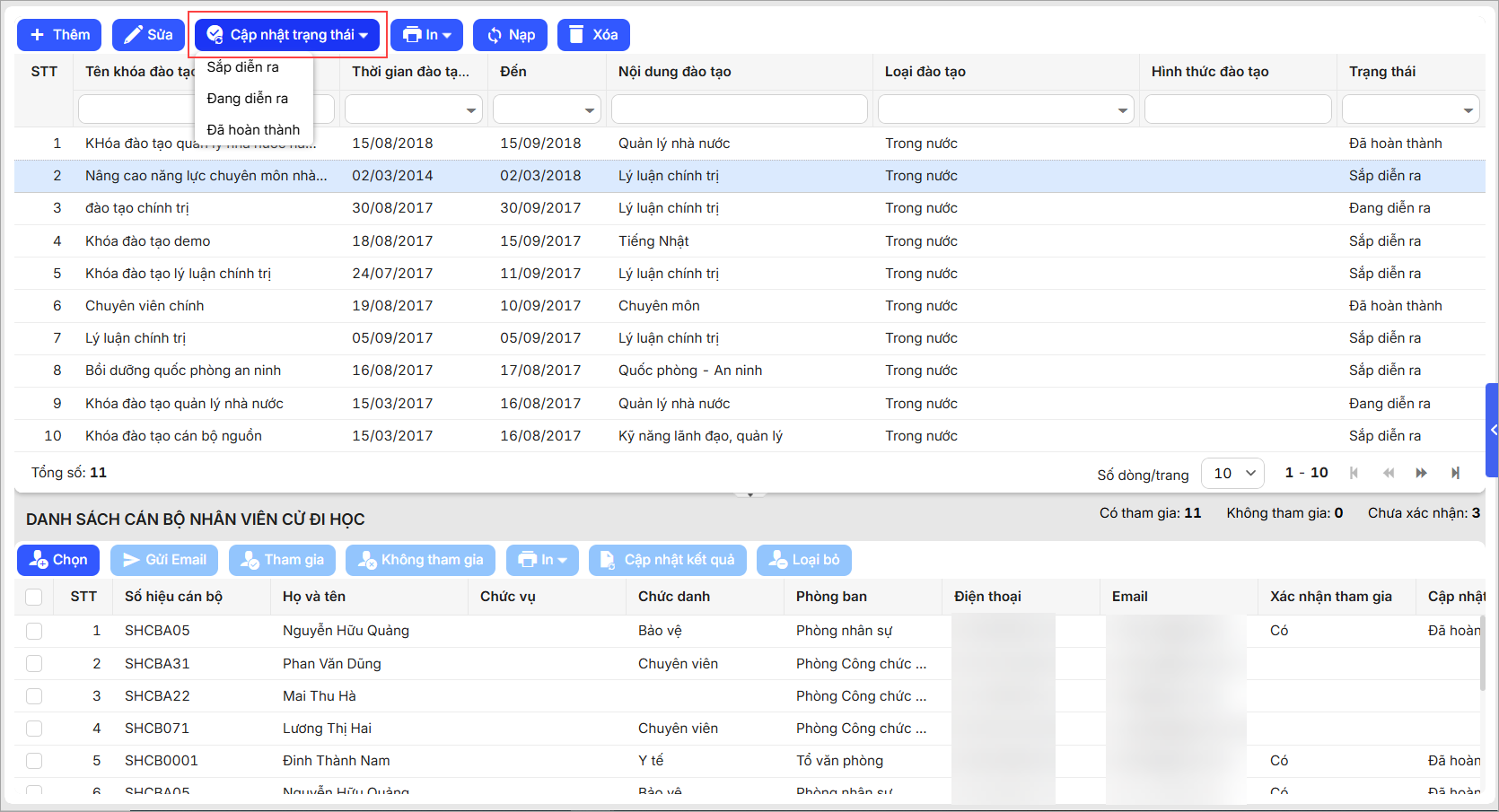Image resolution: width=1499 pixels, height=812 pixels.
Task: Go to the next page arrow
Action: [x=1421, y=473]
